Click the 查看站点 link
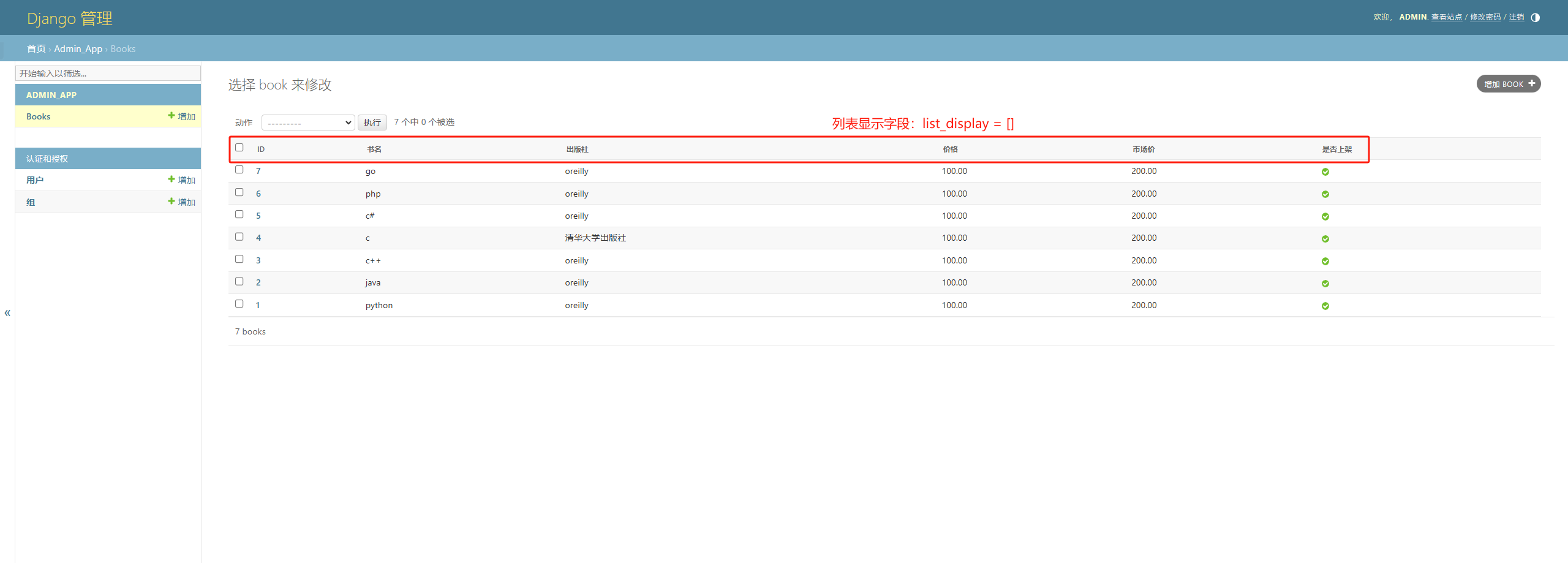Screen dimensions: 1568x563 click(1447, 17)
